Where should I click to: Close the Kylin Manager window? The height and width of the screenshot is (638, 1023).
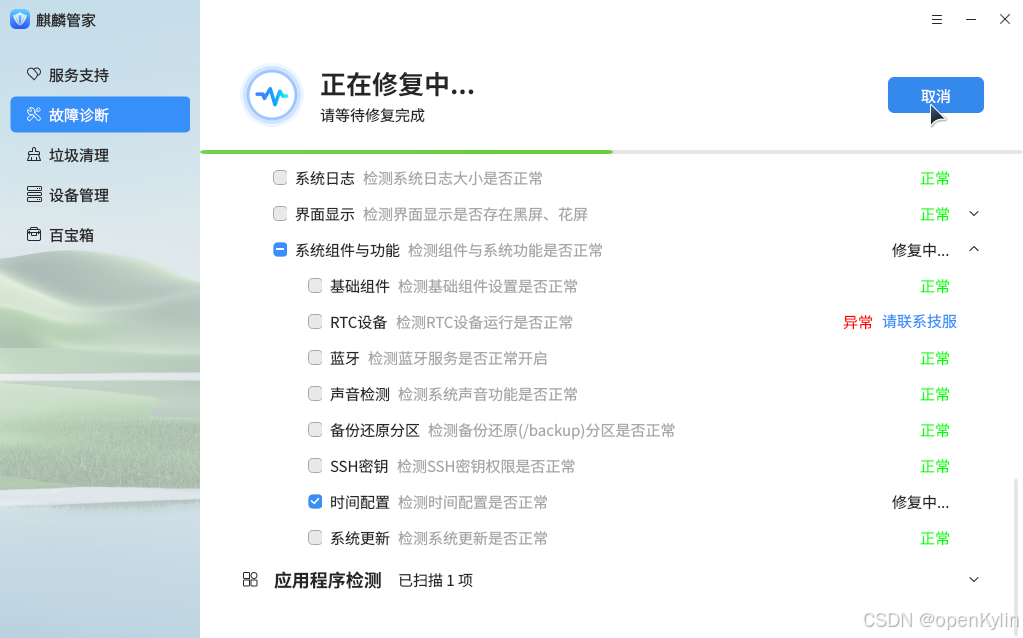[1005, 20]
